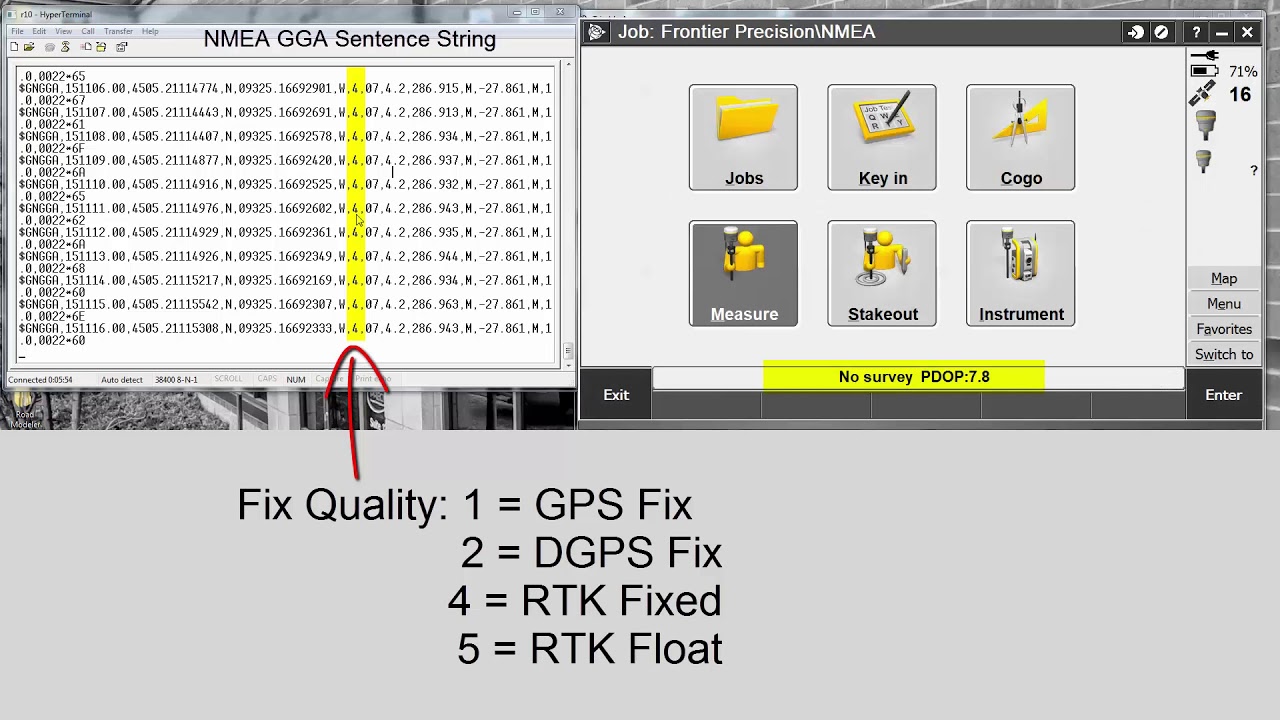Image resolution: width=1280 pixels, height=720 pixels.
Task: Open HyperTerminal Call menu
Action: point(88,31)
